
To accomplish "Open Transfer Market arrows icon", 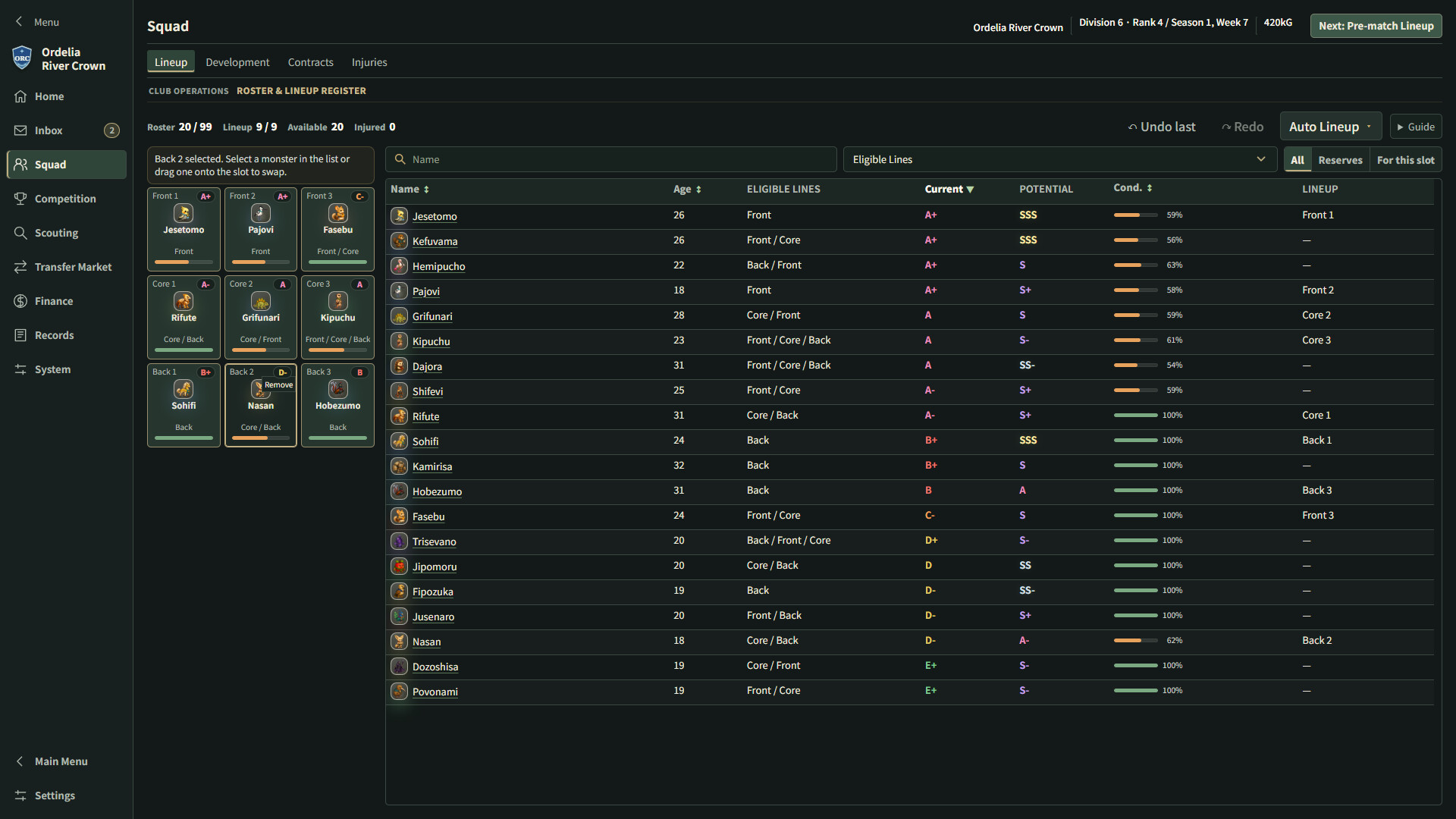I will (20, 267).
